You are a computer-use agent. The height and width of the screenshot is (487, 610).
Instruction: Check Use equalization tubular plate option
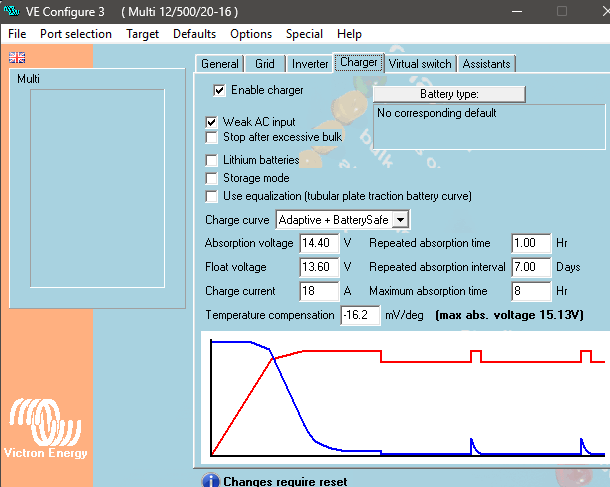211,196
